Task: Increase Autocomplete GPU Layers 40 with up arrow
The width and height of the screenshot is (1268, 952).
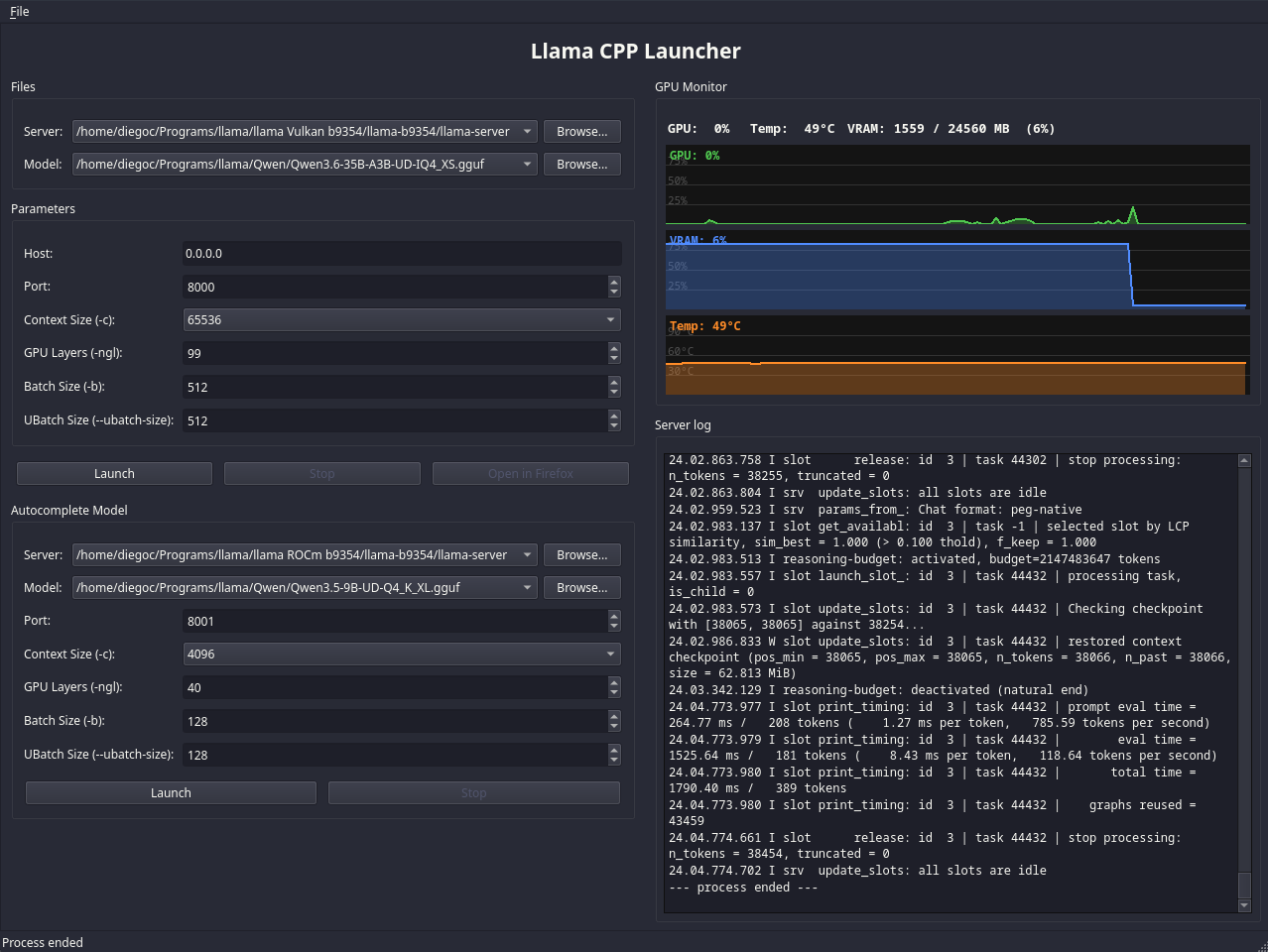Action: [x=614, y=682]
